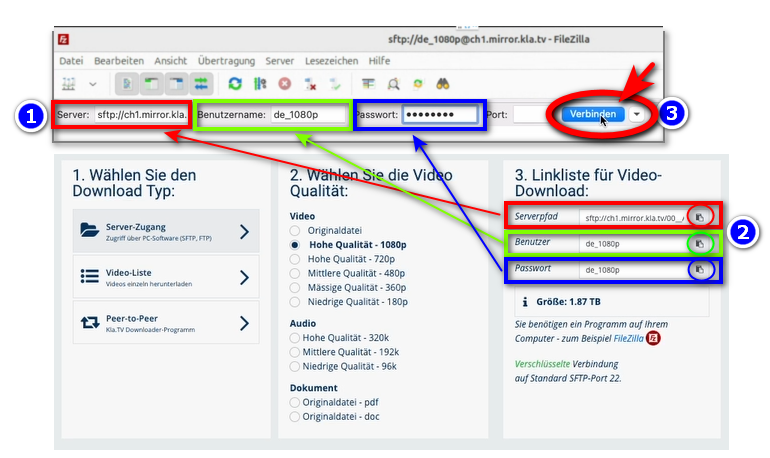Screen dimensions: 770x458
Task: Open the quickconnect history dropdown arrow
Action: pyautogui.click(x=636, y=114)
